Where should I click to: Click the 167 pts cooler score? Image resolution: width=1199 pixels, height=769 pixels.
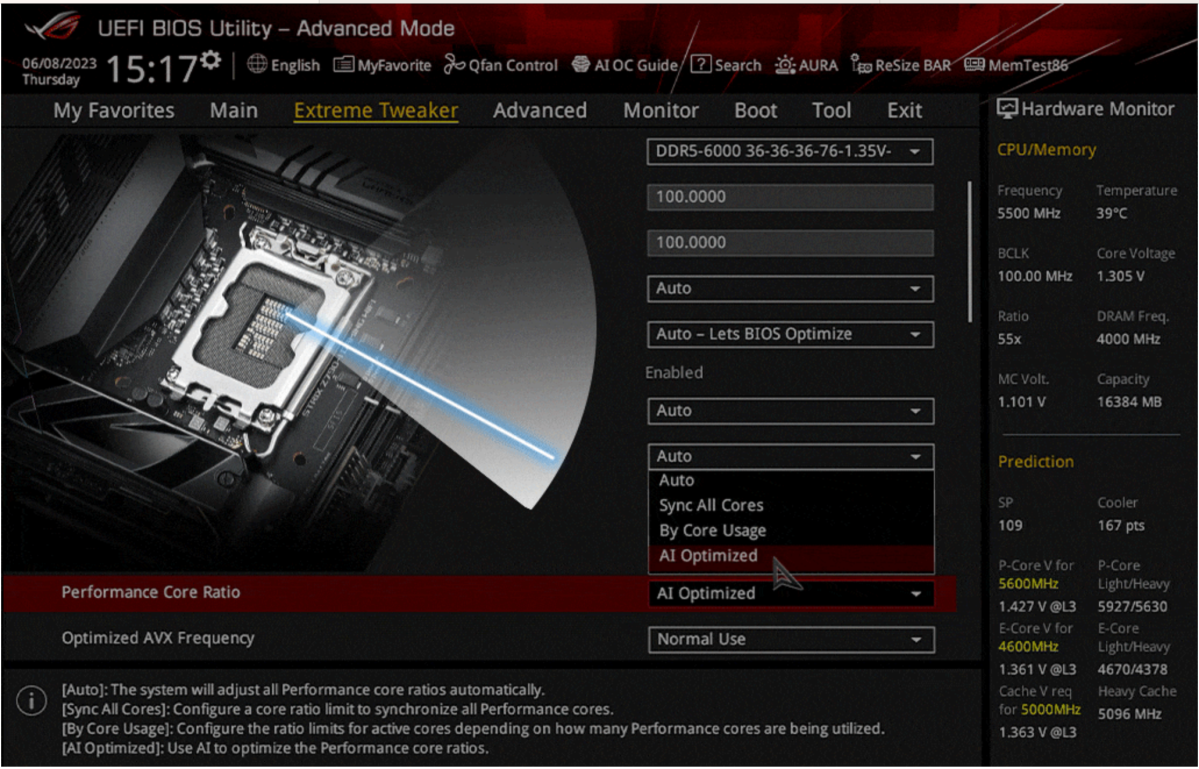click(1120, 526)
